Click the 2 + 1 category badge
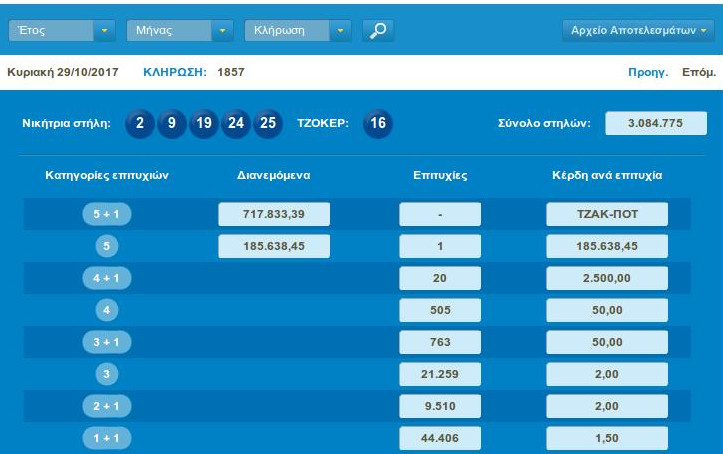 point(107,406)
